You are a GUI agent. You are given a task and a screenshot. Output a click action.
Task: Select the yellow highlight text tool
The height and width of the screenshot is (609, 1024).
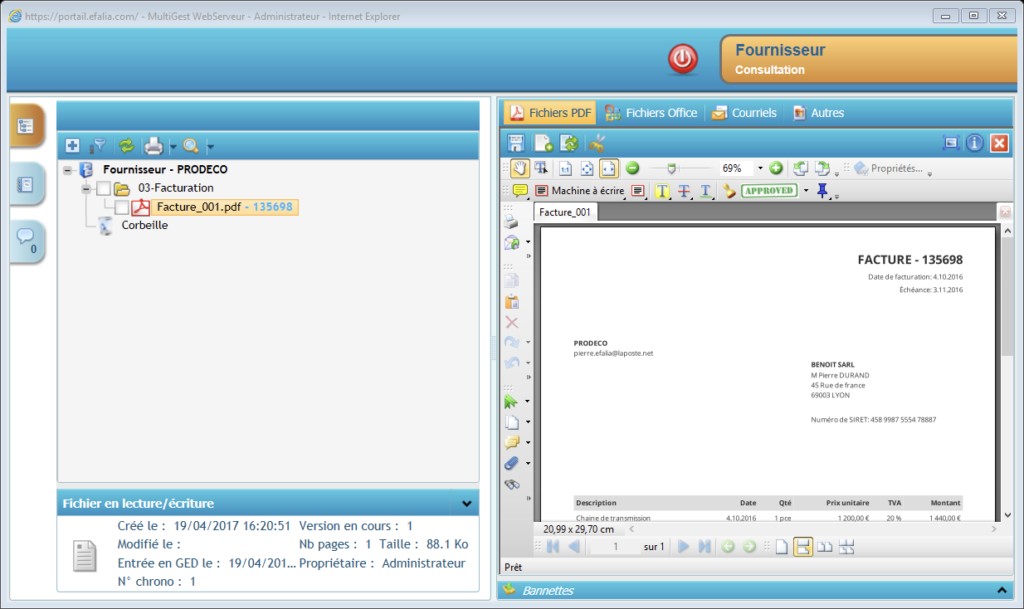(662, 191)
